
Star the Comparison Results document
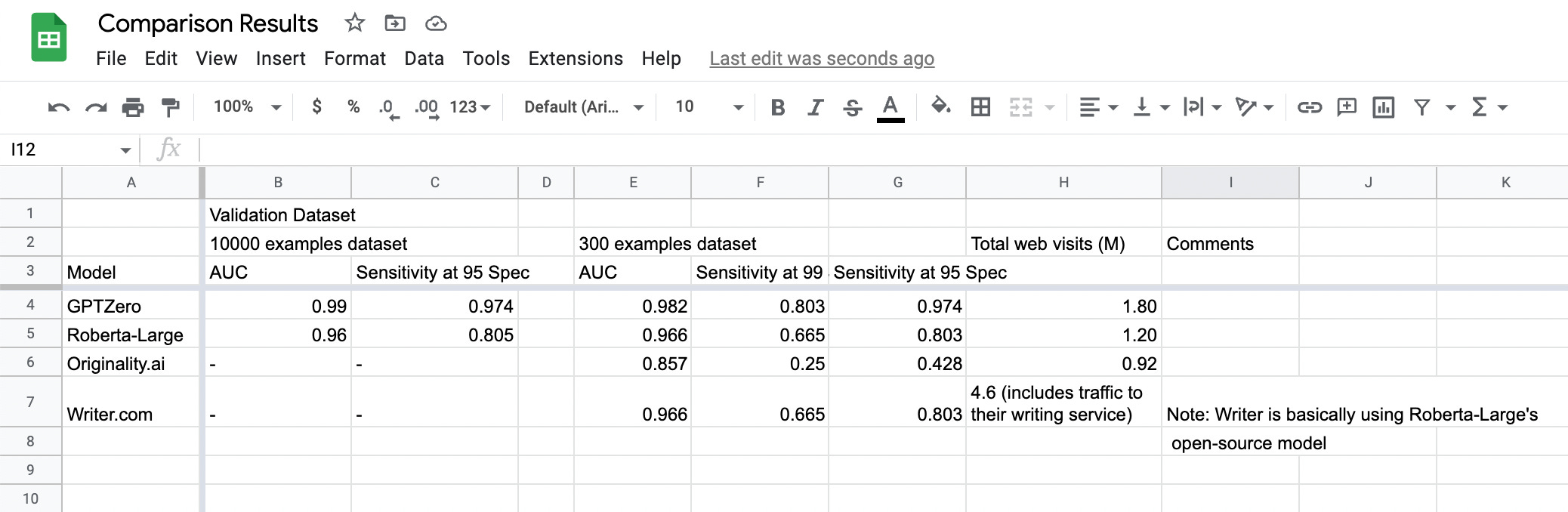[x=354, y=23]
